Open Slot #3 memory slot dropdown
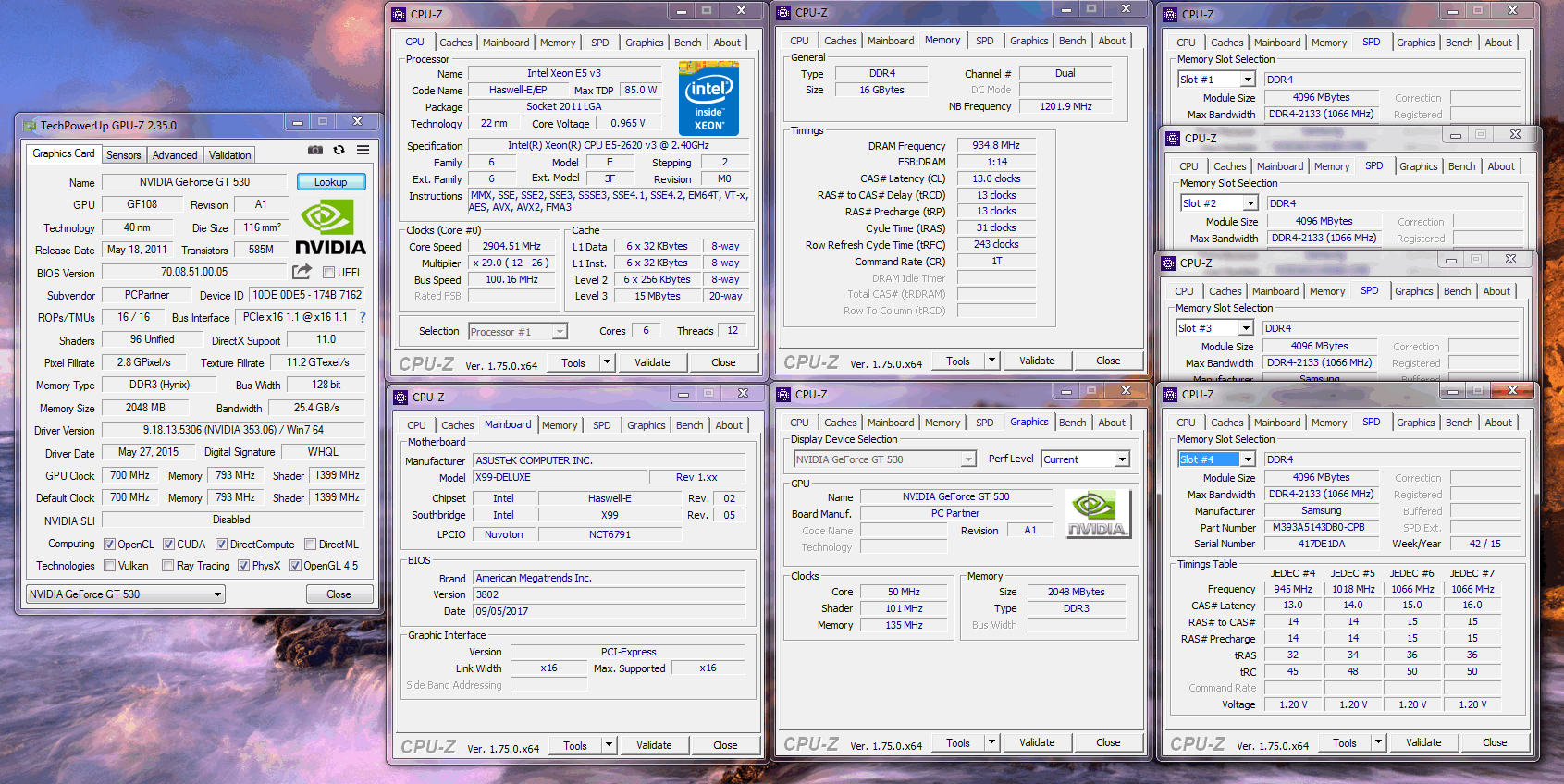Viewport: 1564px width, 784px height. point(1214,328)
